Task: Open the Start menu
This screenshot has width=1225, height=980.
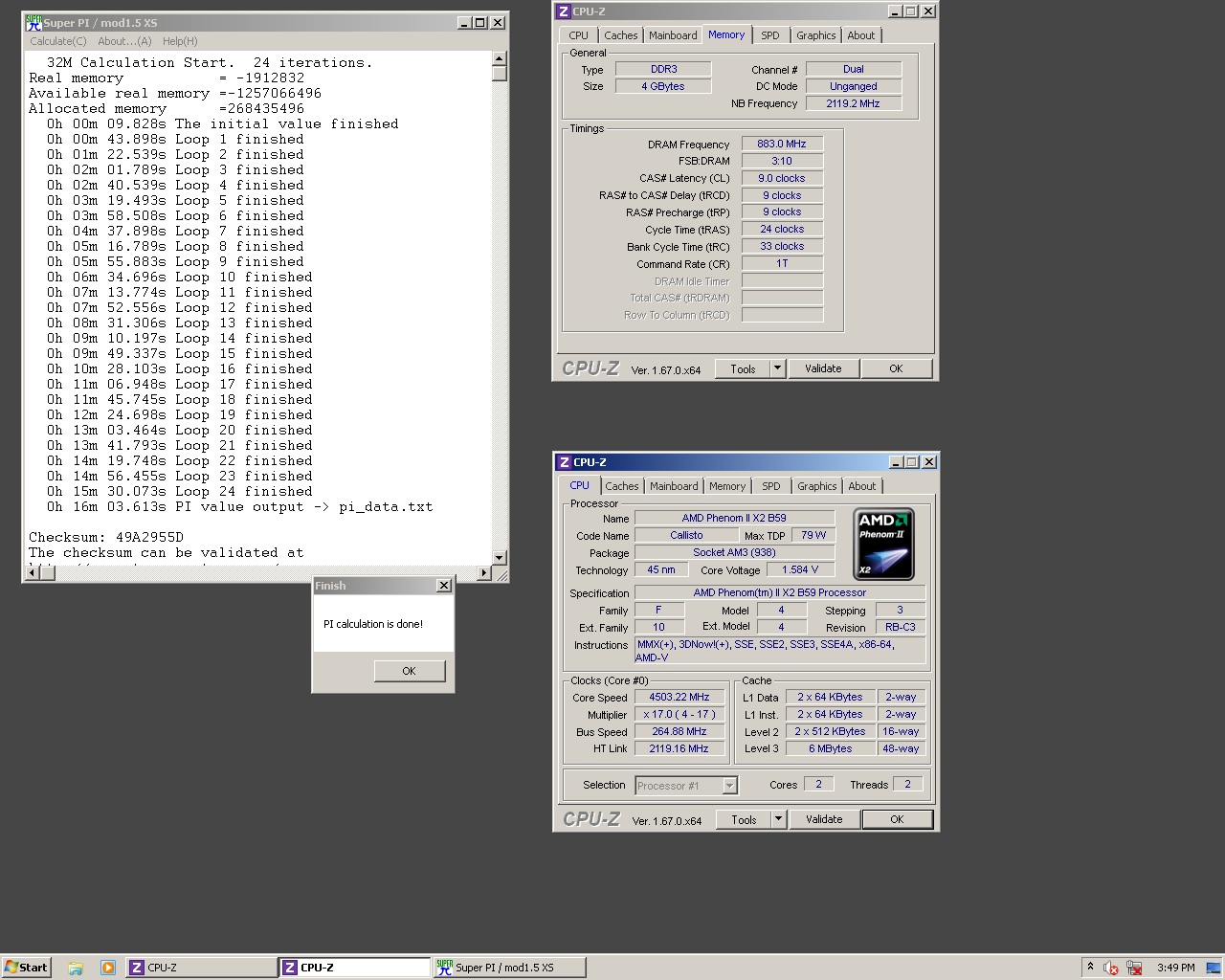Action: (x=26, y=968)
